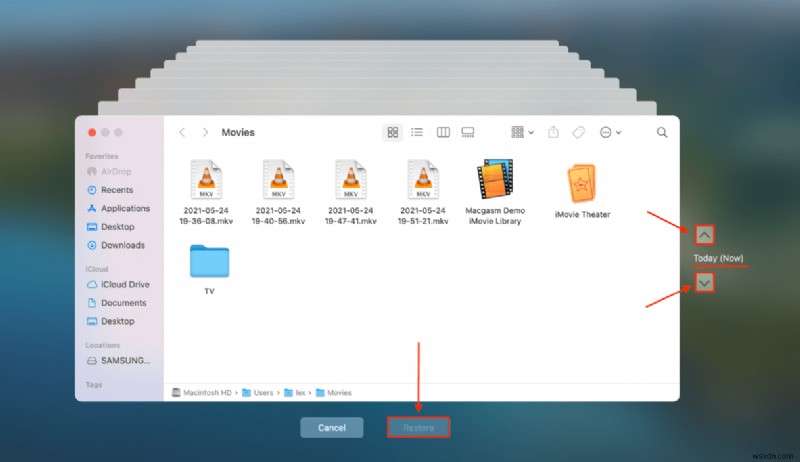The height and width of the screenshot is (462, 800).
Task: Click the Tags section header in sidebar
Action: pyautogui.click(x=94, y=384)
